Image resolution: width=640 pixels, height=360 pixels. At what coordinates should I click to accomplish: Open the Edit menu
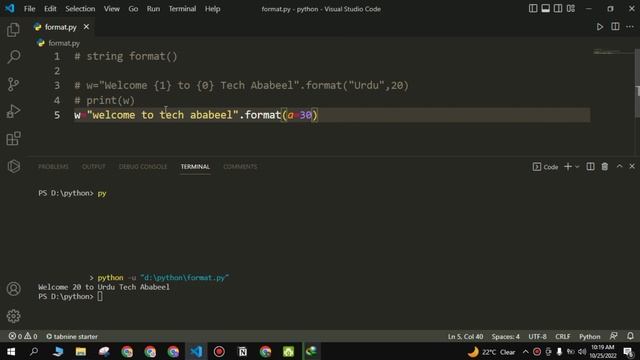(50, 9)
